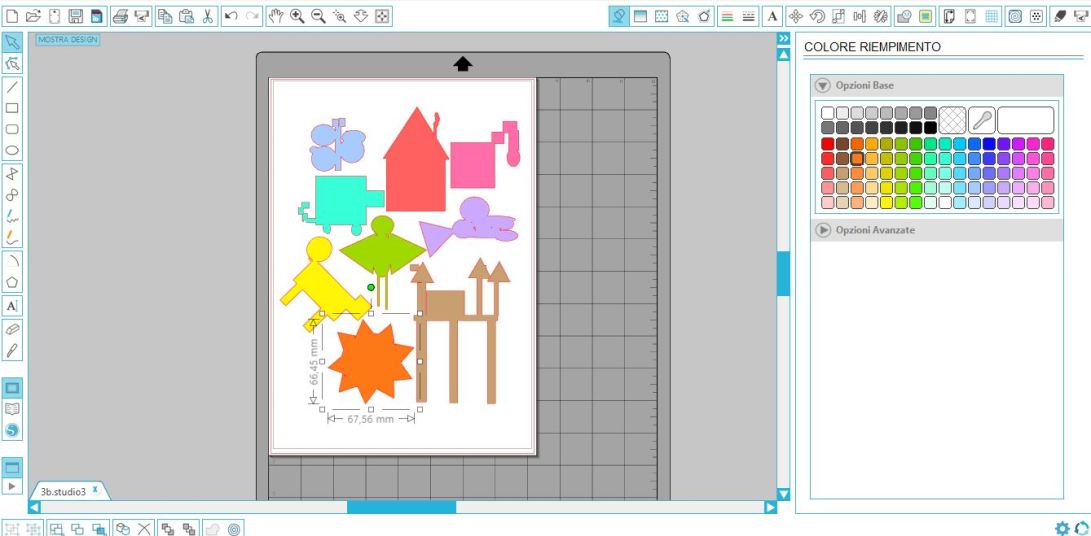This screenshot has height=536, width=1091.
Task: Expand the Opzioni Avanzate section
Action: point(824,230)
